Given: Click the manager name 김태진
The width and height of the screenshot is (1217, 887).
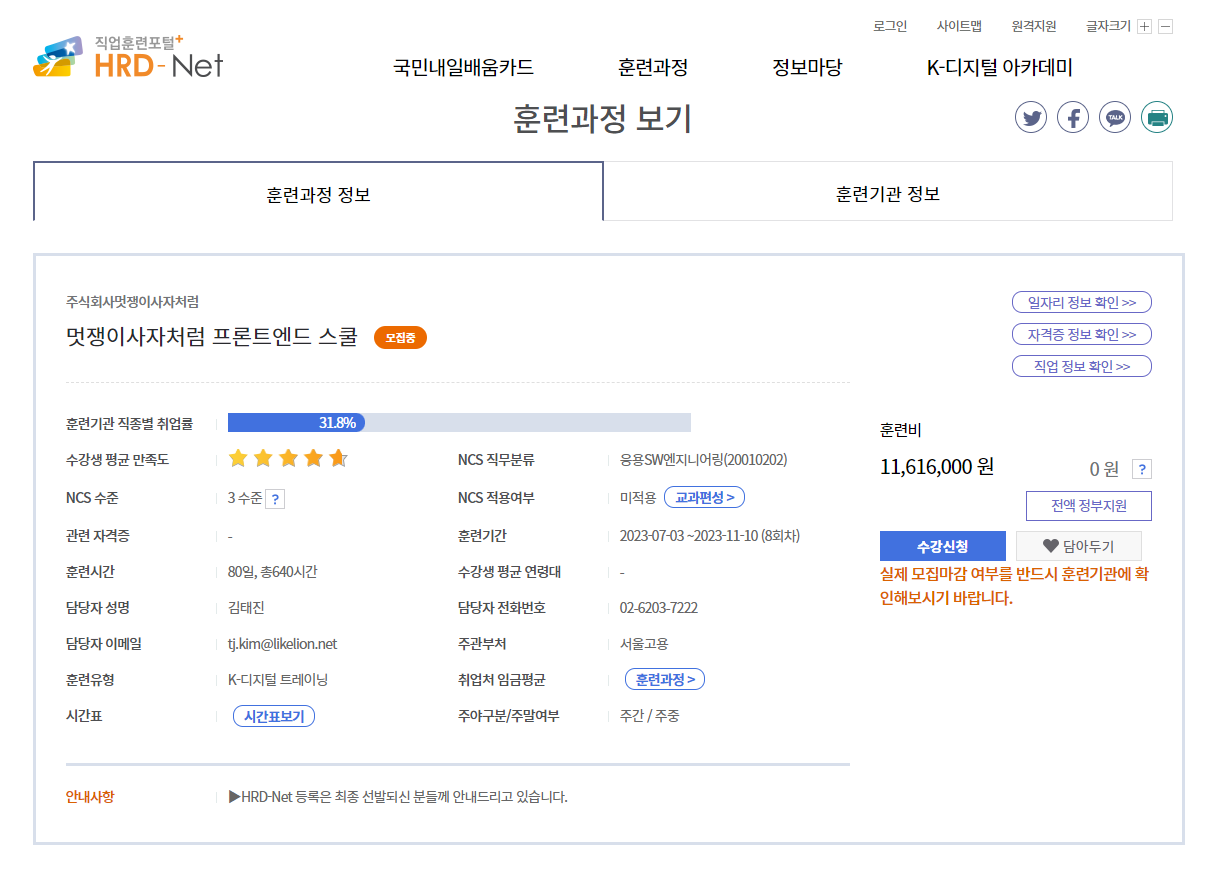Looking at the screenshot, I should tap(246, 608).
